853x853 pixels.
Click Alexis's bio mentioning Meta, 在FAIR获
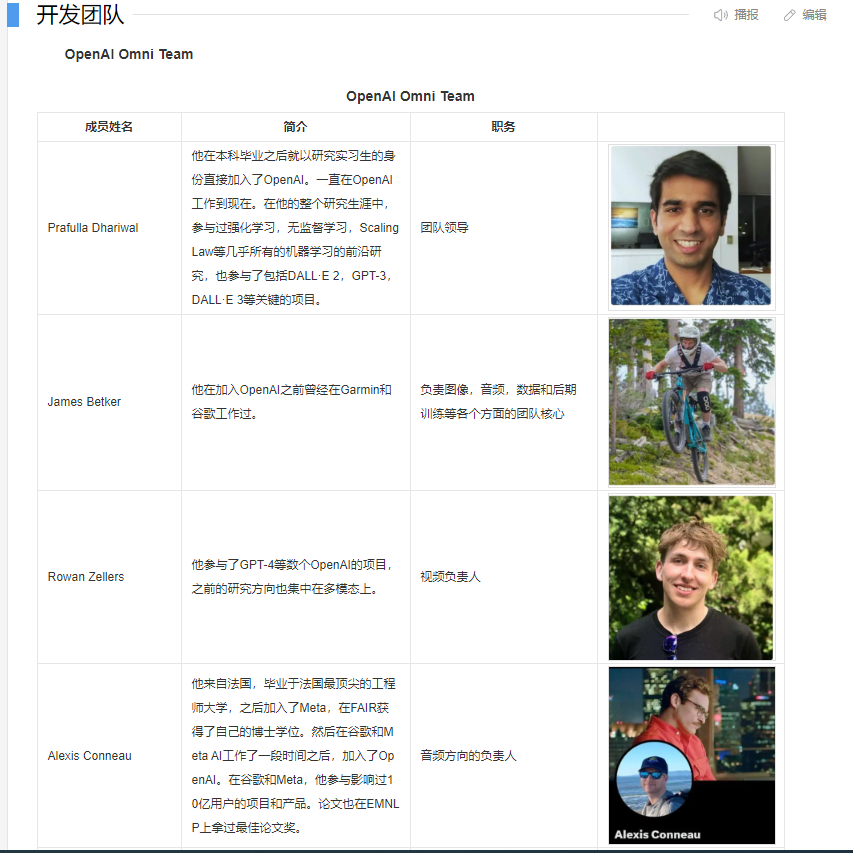pos(295,756)
